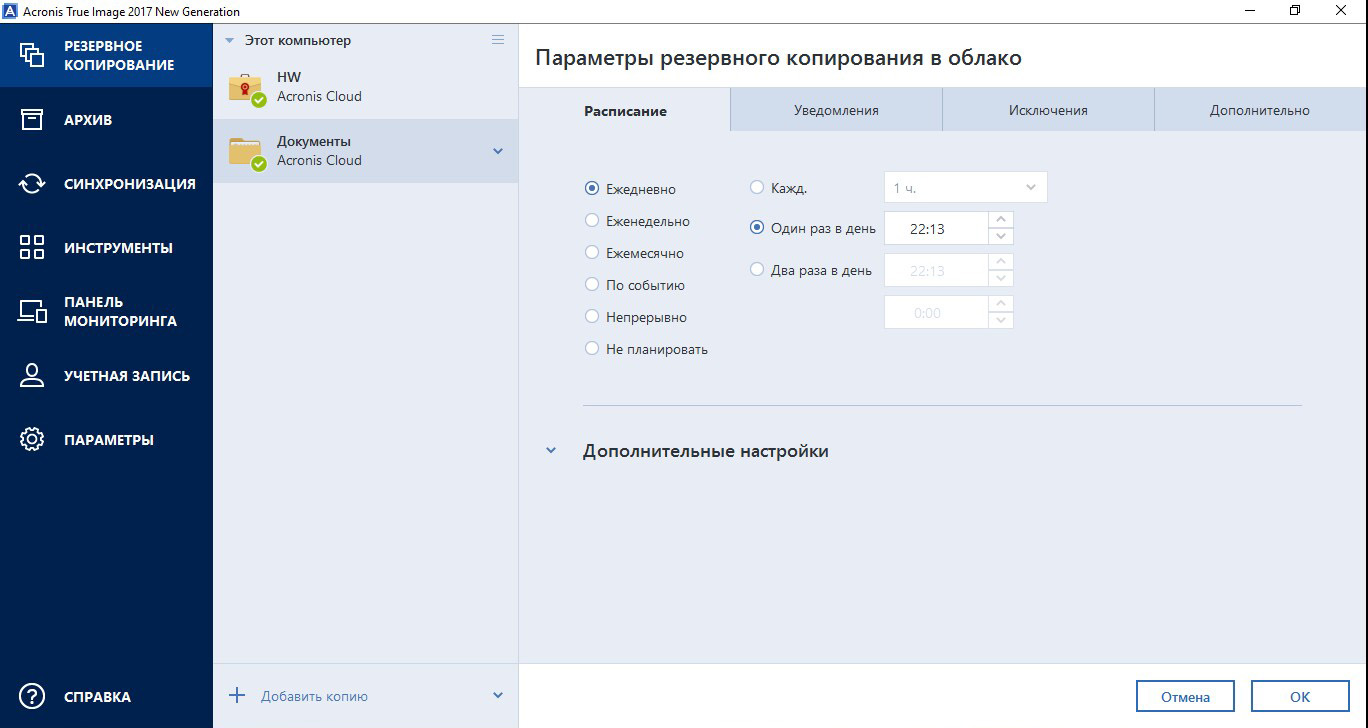Open the Добавить копию dropdown arrow
The image size is (1368, 728).
(x=498, y=696)
